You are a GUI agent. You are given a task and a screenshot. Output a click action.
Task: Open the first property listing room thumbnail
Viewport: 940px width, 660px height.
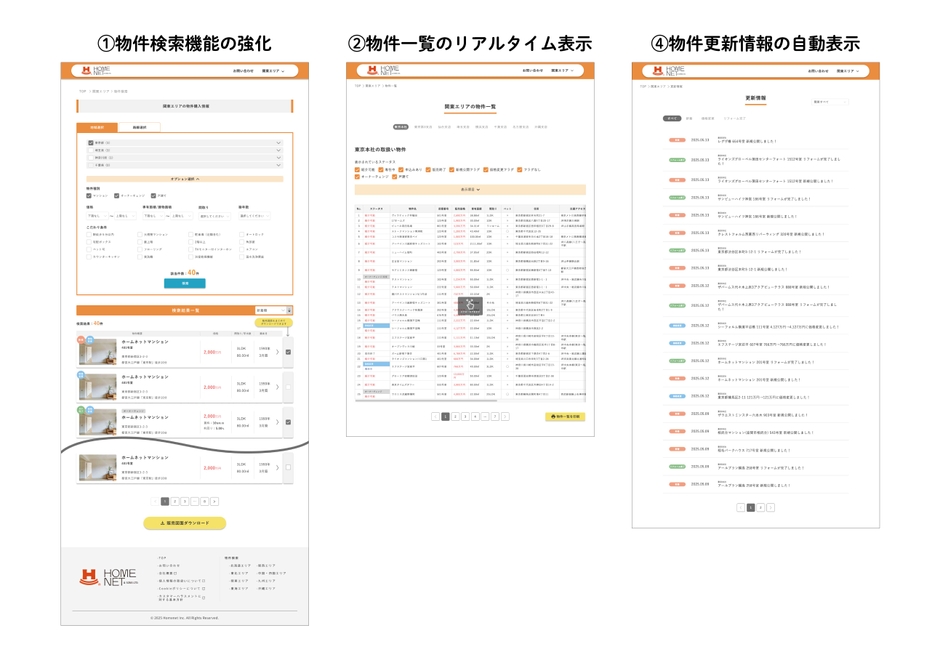click(98, 352)
